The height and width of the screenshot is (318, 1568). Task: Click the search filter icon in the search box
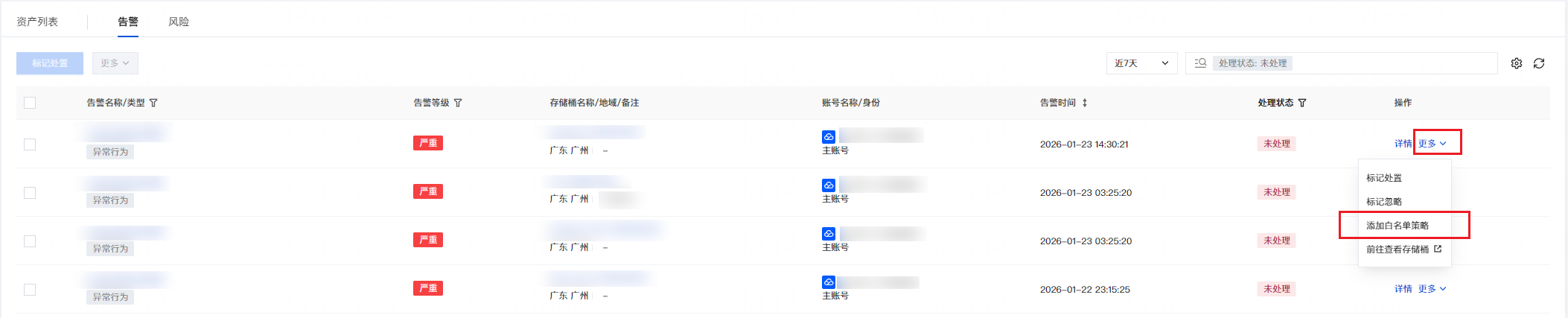coord(1200,63)
